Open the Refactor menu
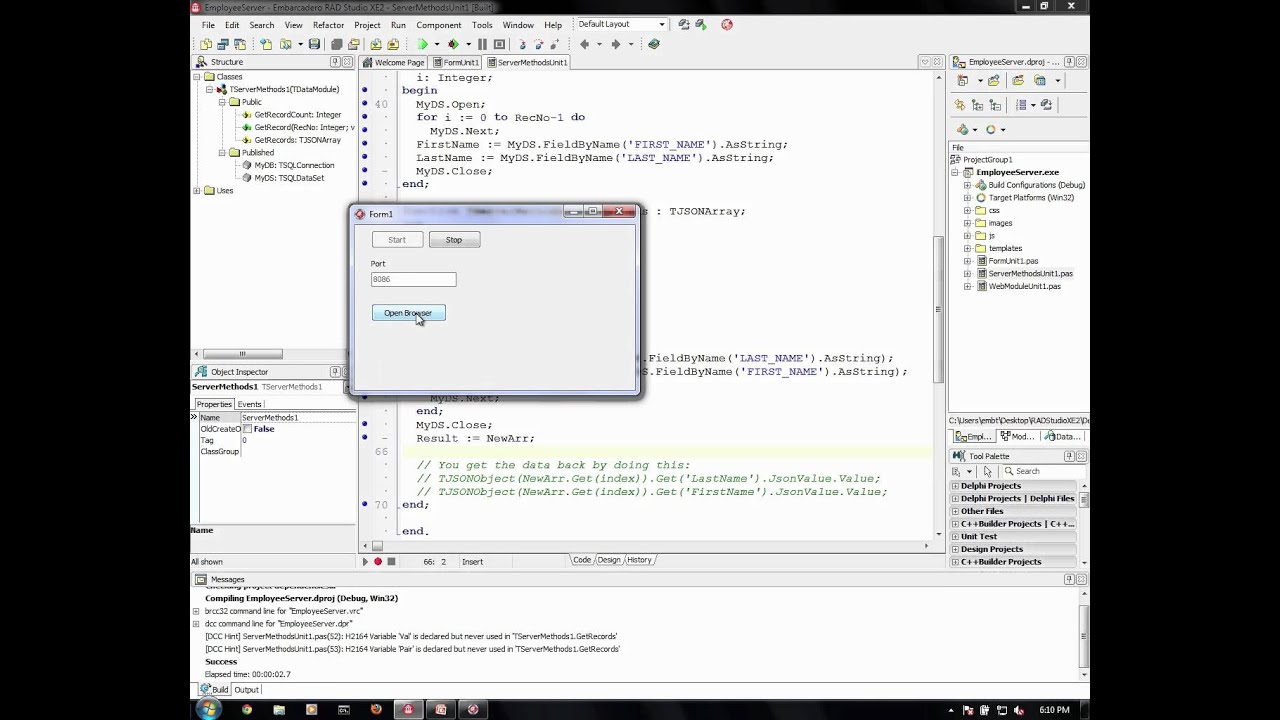 [328, 25]
